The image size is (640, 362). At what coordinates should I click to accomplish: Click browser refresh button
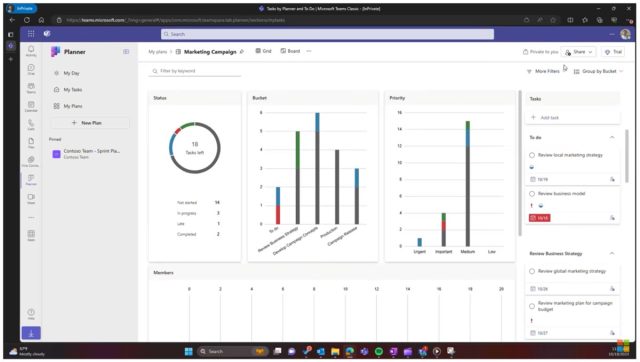pyautogui.click(x=27, y=20)
